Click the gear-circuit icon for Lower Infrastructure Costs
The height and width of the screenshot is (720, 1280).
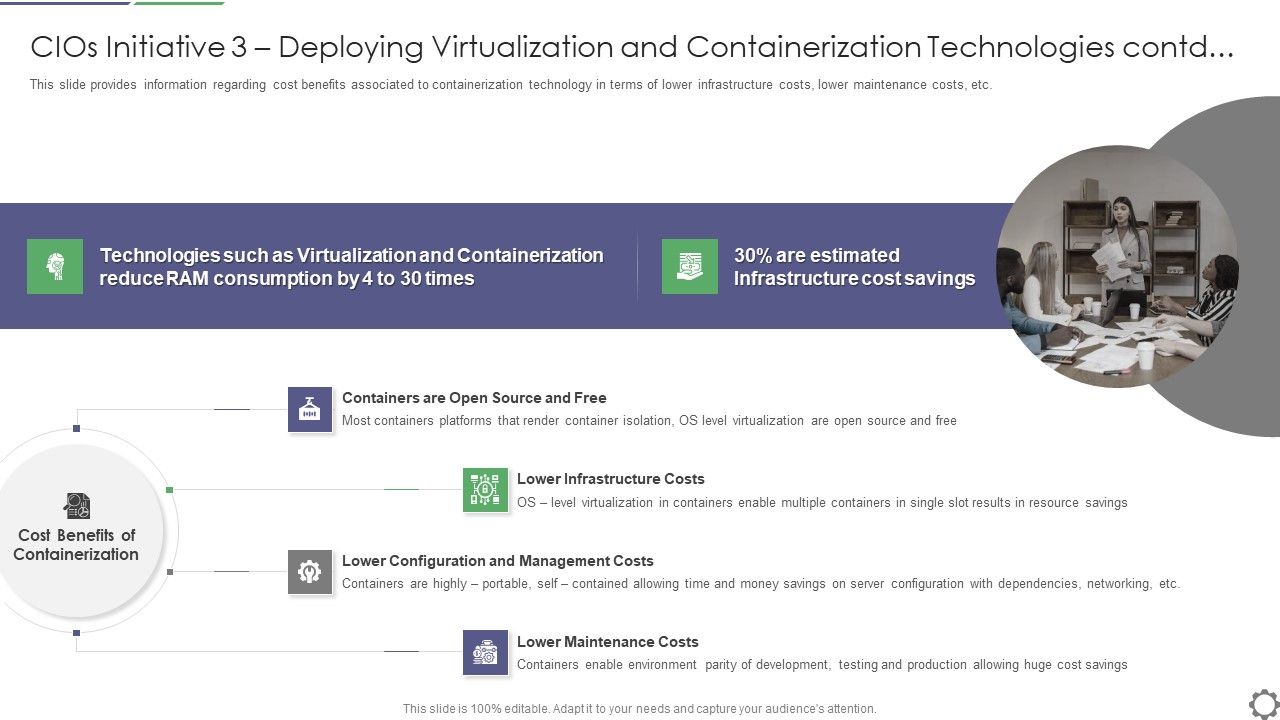(x=485, y=488)
